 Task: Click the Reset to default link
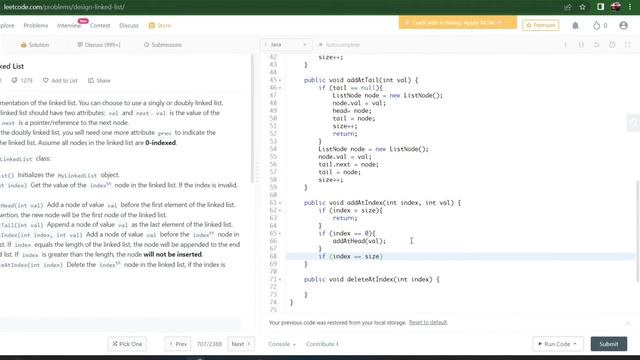pyautogui.click(x=428, y=322)
